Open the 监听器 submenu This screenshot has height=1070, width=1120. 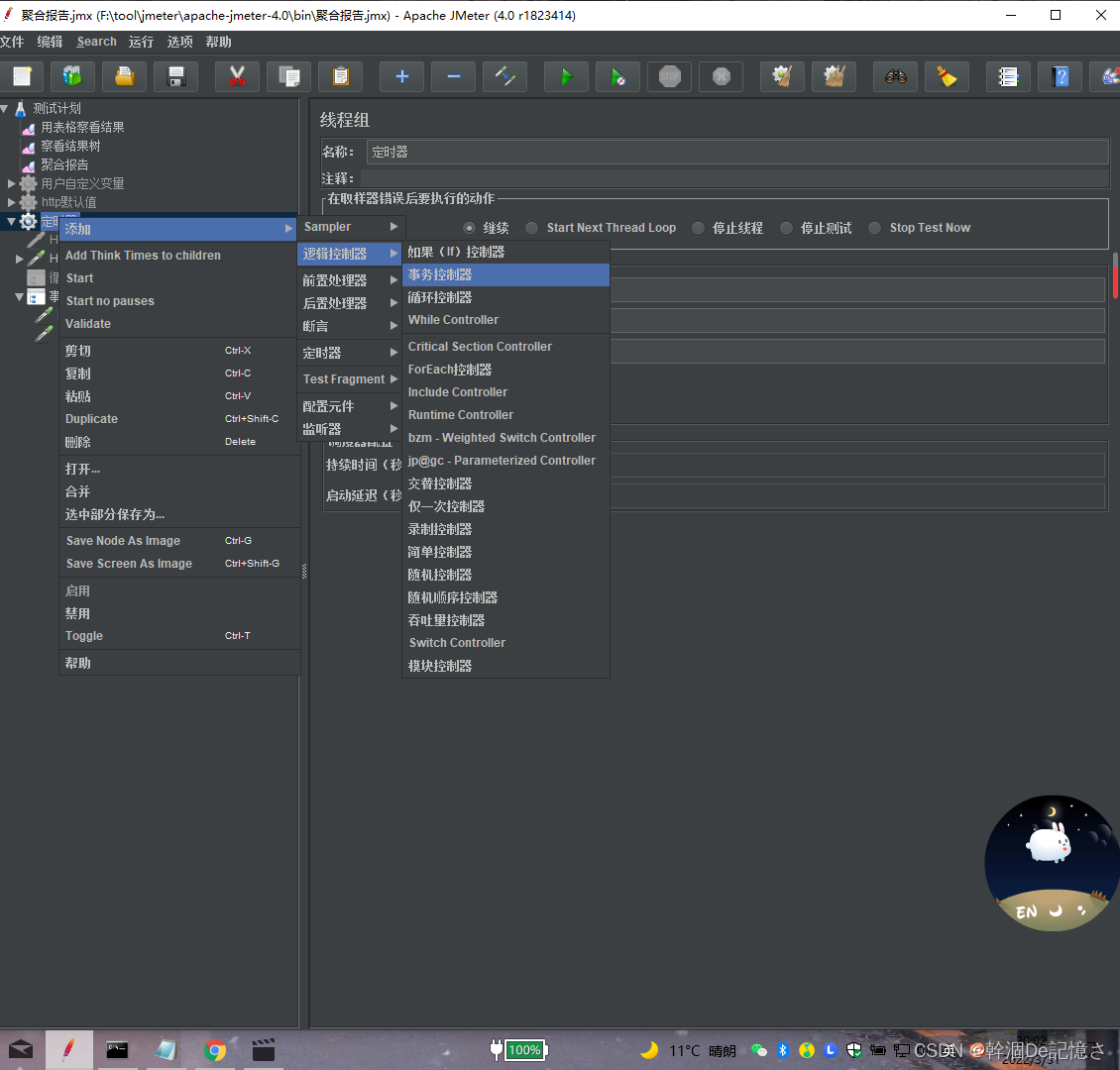(x=351, y=429)
